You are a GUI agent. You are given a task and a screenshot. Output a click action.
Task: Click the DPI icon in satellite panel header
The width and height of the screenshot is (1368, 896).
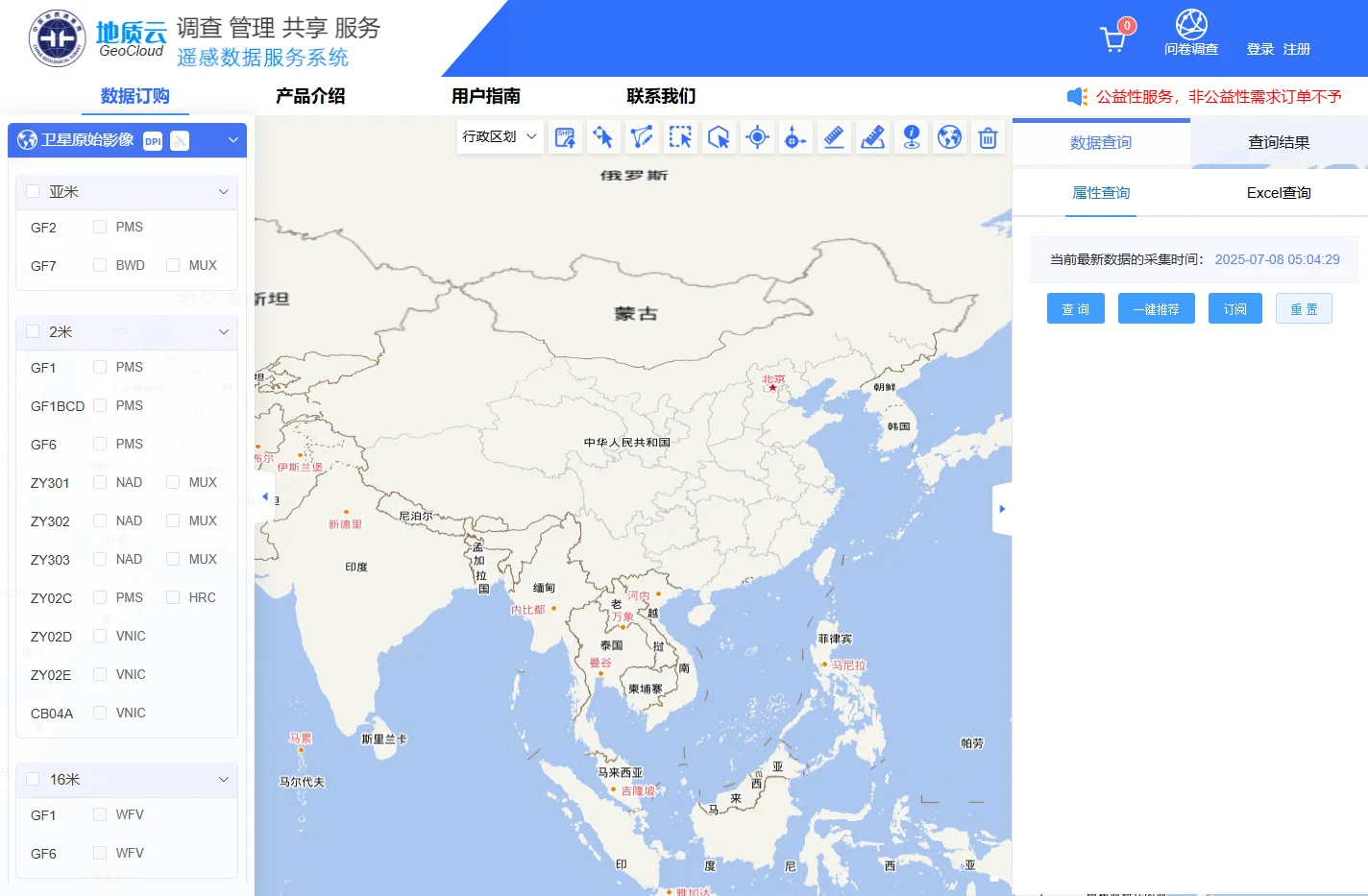point(153,141)
